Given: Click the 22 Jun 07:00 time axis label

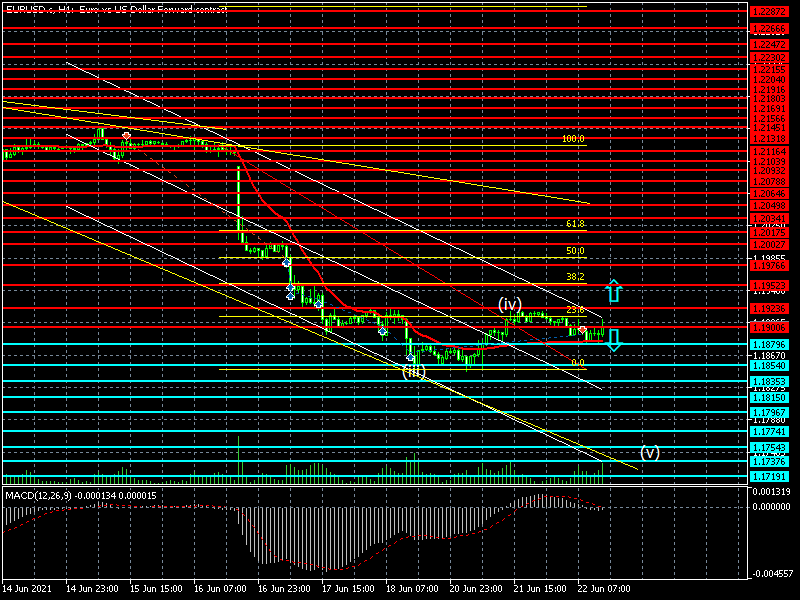Looking at the screenshot, I should click(604, 588).
